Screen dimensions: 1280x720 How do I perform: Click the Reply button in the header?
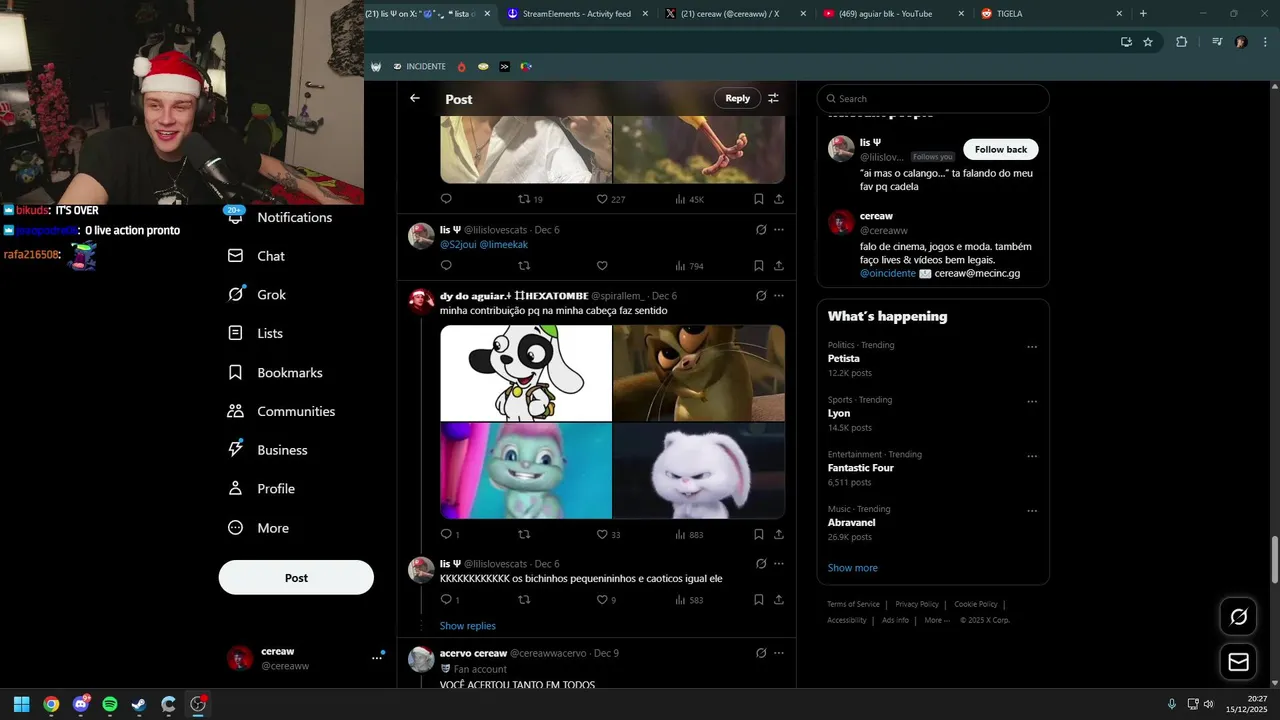[738, 98]
